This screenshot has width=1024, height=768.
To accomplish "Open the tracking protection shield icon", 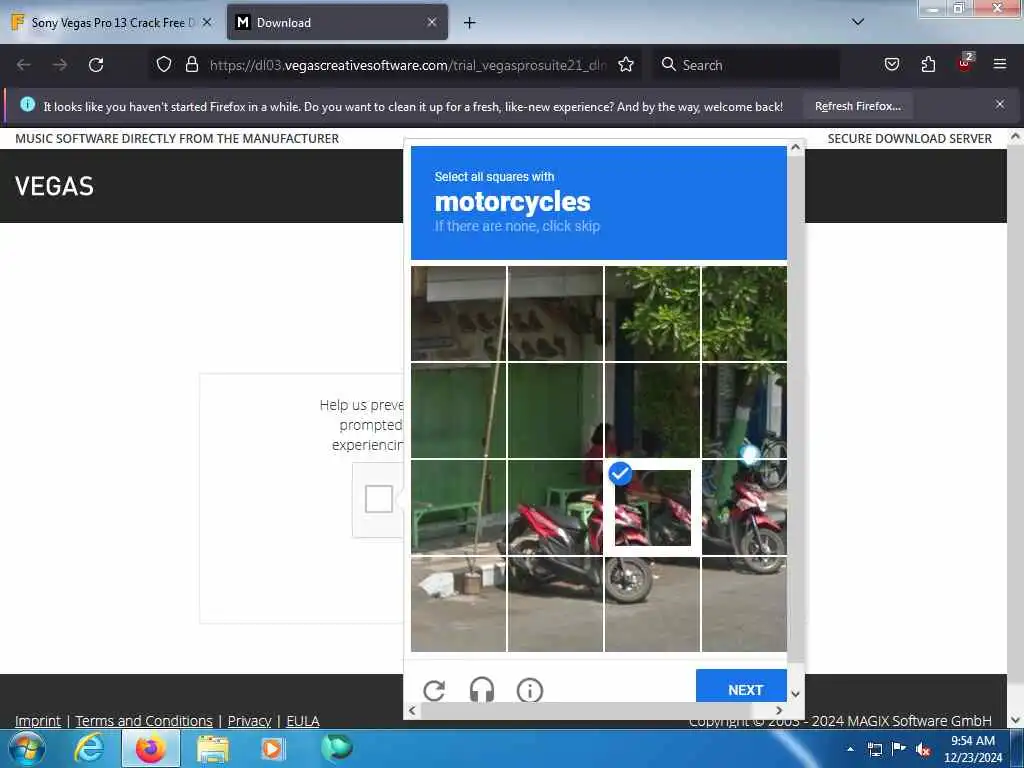I will (164, 64).
